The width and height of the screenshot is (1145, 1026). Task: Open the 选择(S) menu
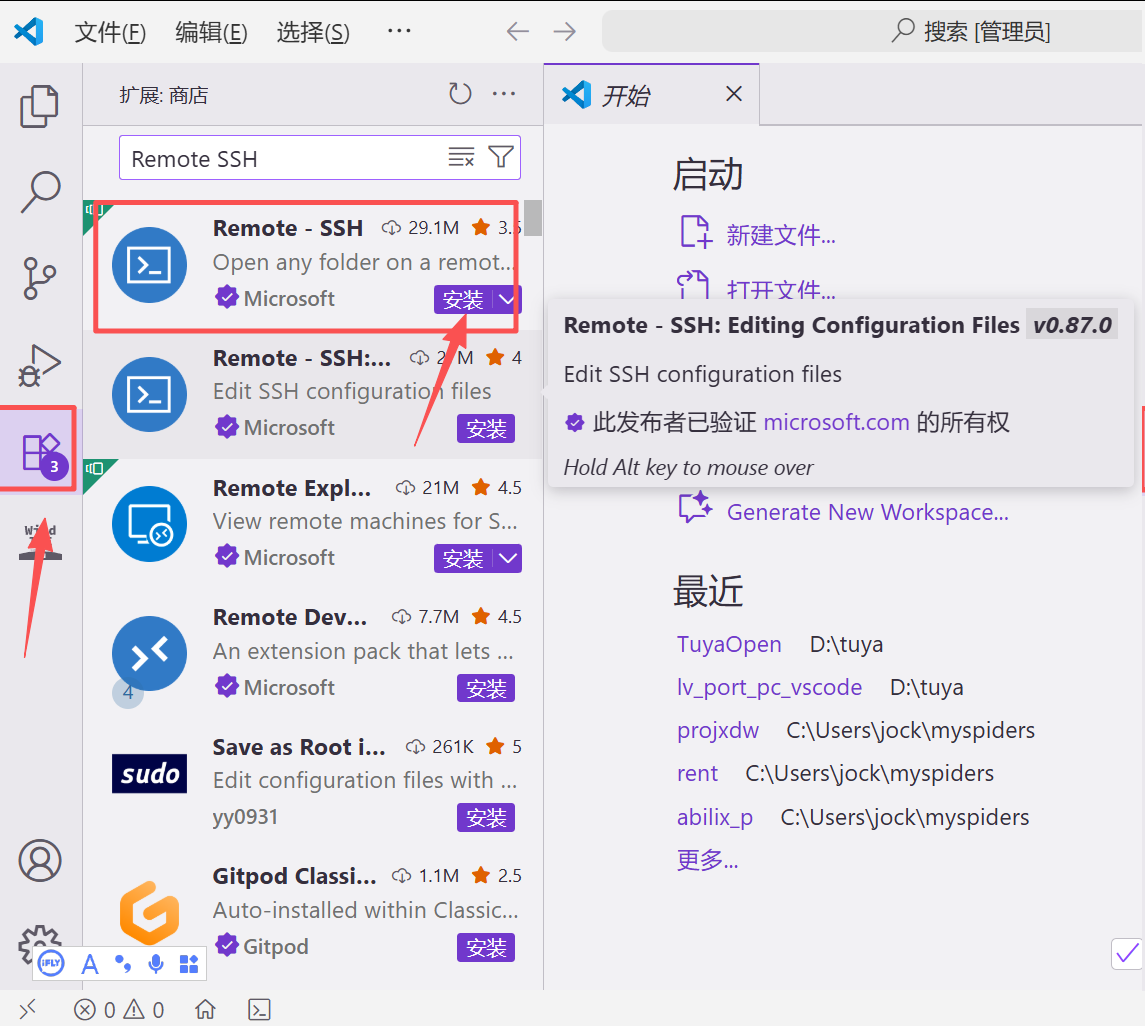[x=313, y=32]
